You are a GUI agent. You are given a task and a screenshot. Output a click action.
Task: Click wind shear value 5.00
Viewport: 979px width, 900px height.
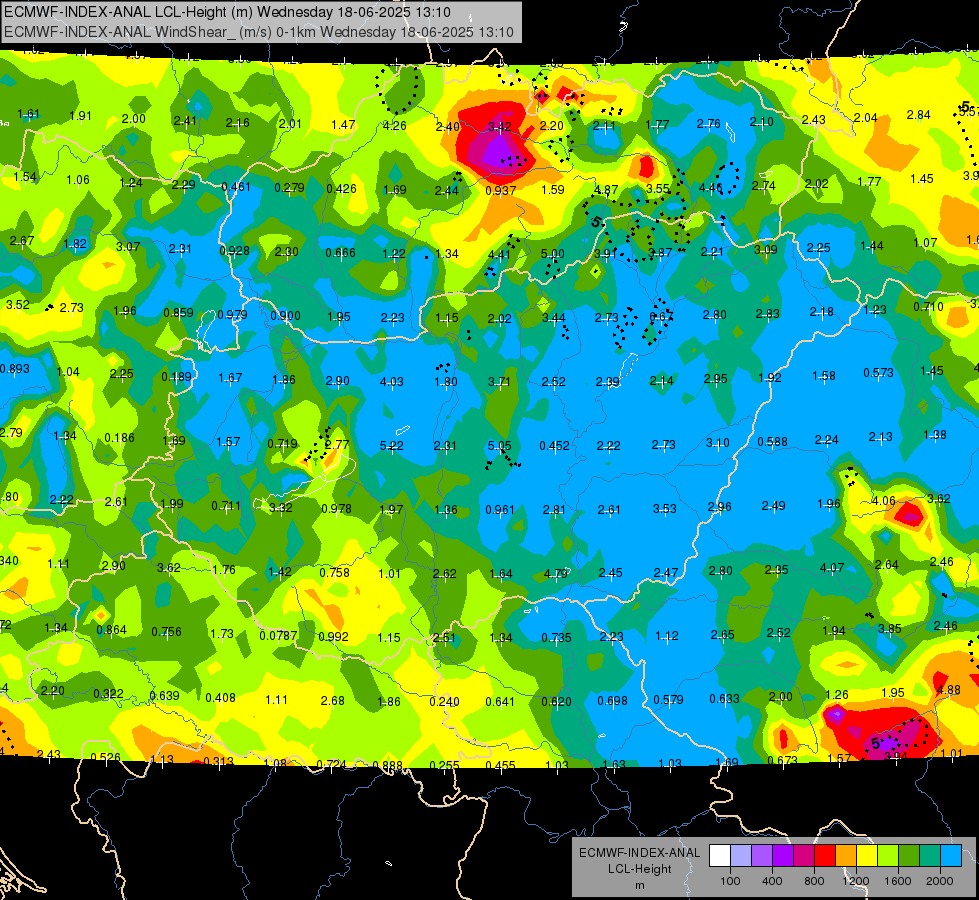coord(552,254)
